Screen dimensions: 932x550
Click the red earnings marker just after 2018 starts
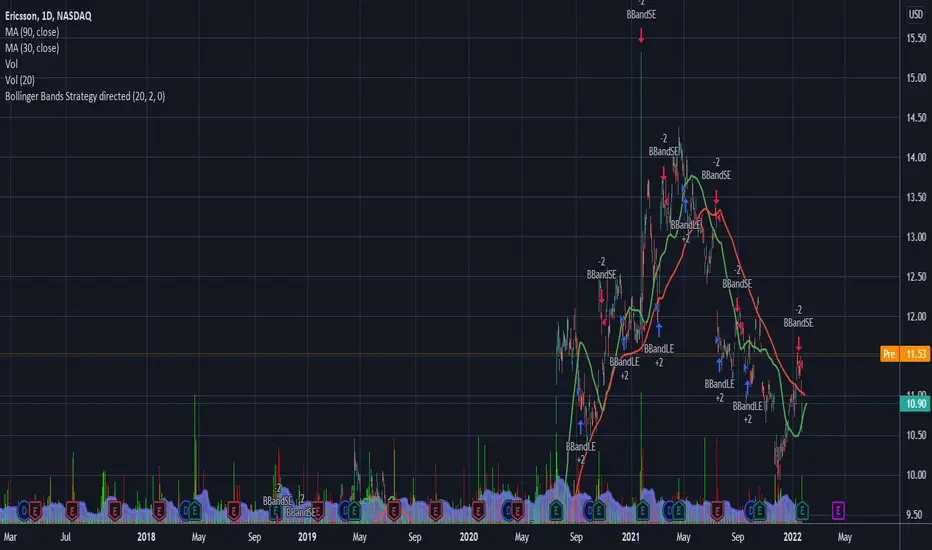tap(159, 510)
